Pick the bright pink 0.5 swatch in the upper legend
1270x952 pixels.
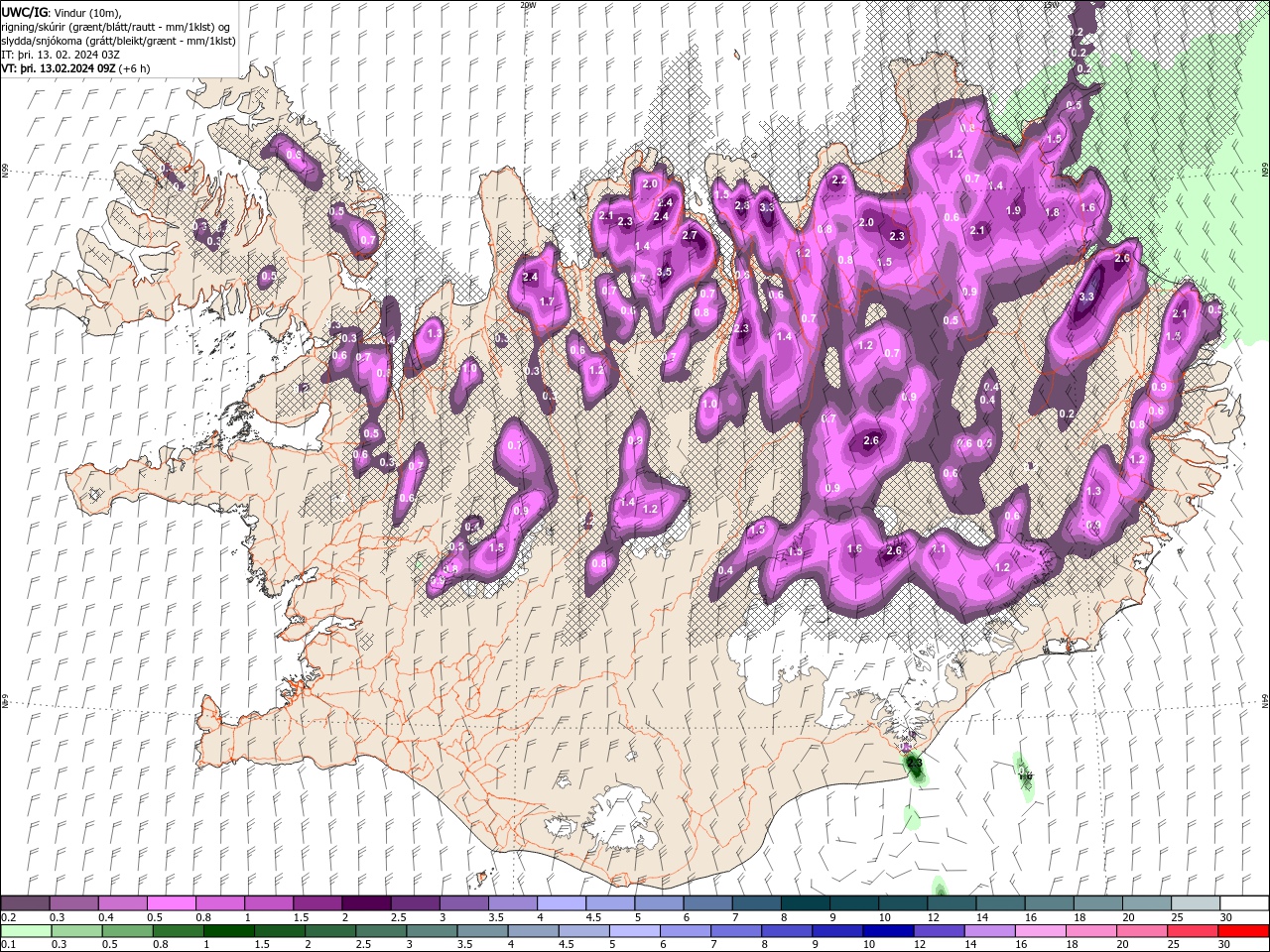tap(171, 903)
